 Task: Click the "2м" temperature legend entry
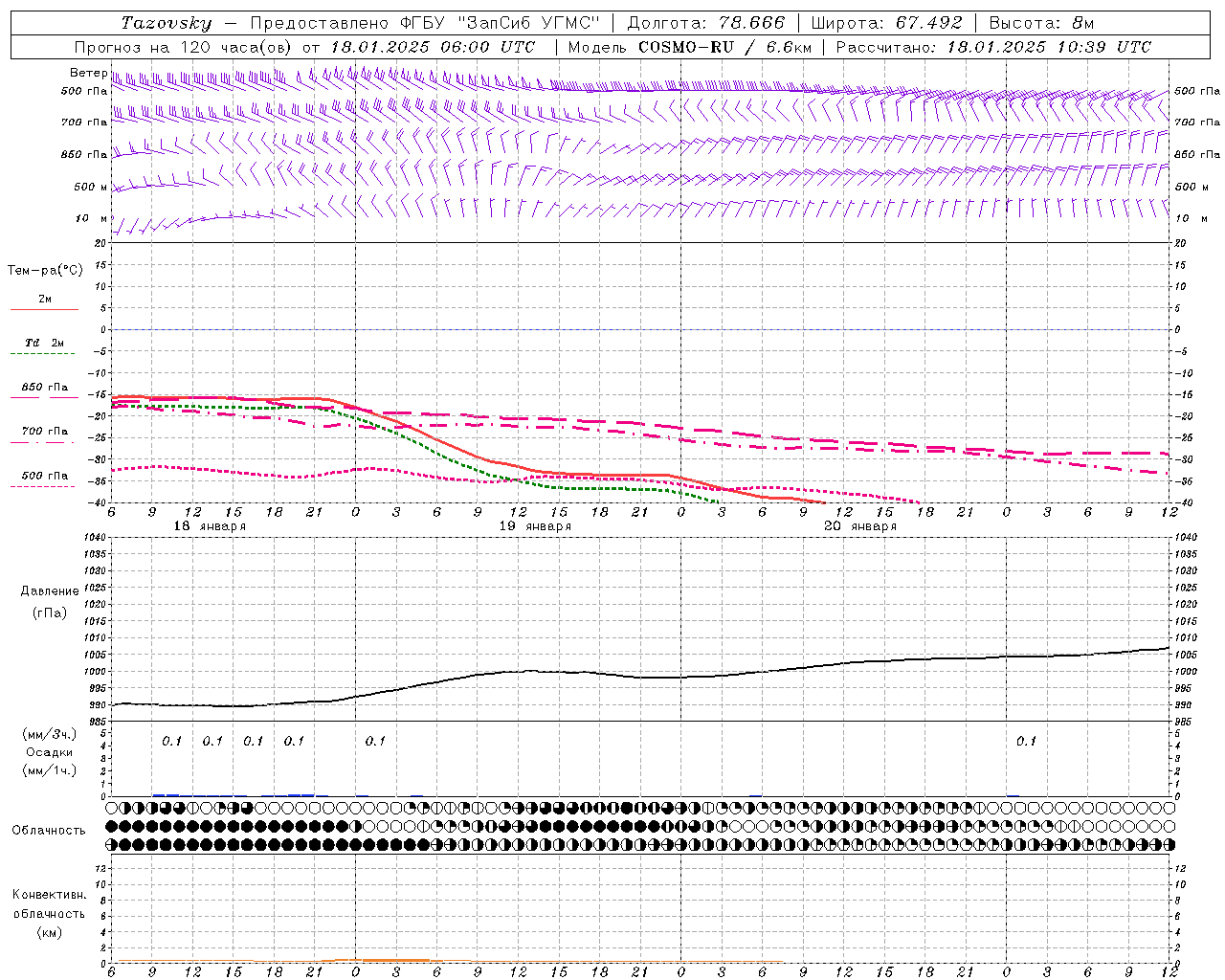(45, 300)
